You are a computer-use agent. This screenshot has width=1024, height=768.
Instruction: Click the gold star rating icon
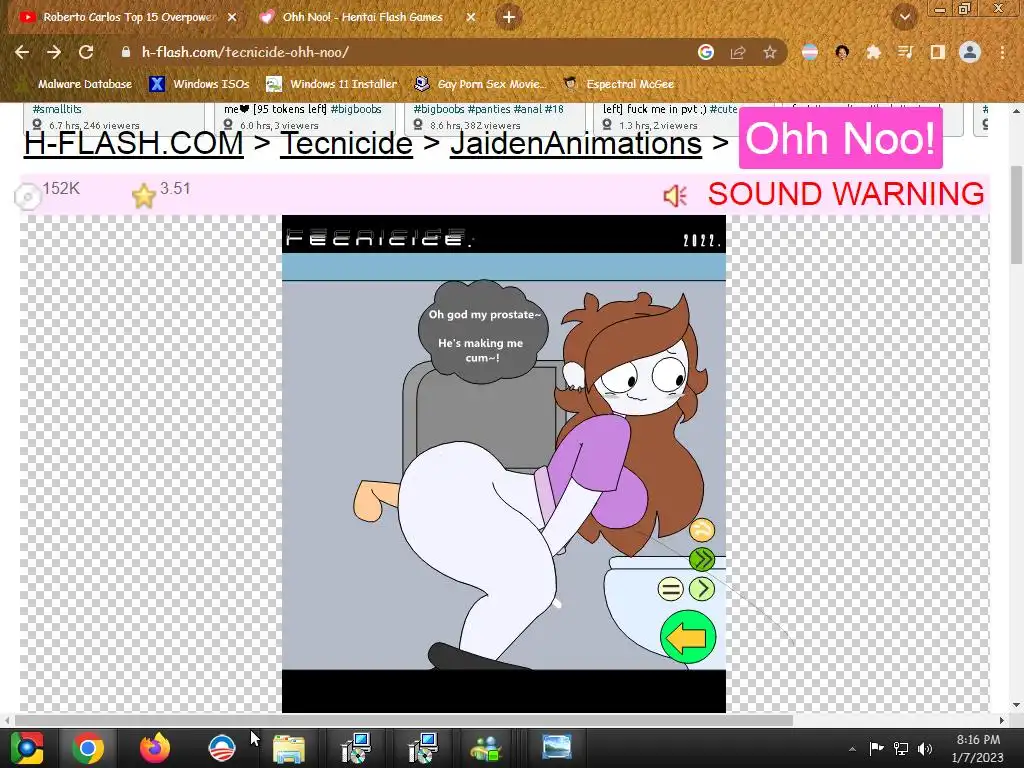coord(144,195)
